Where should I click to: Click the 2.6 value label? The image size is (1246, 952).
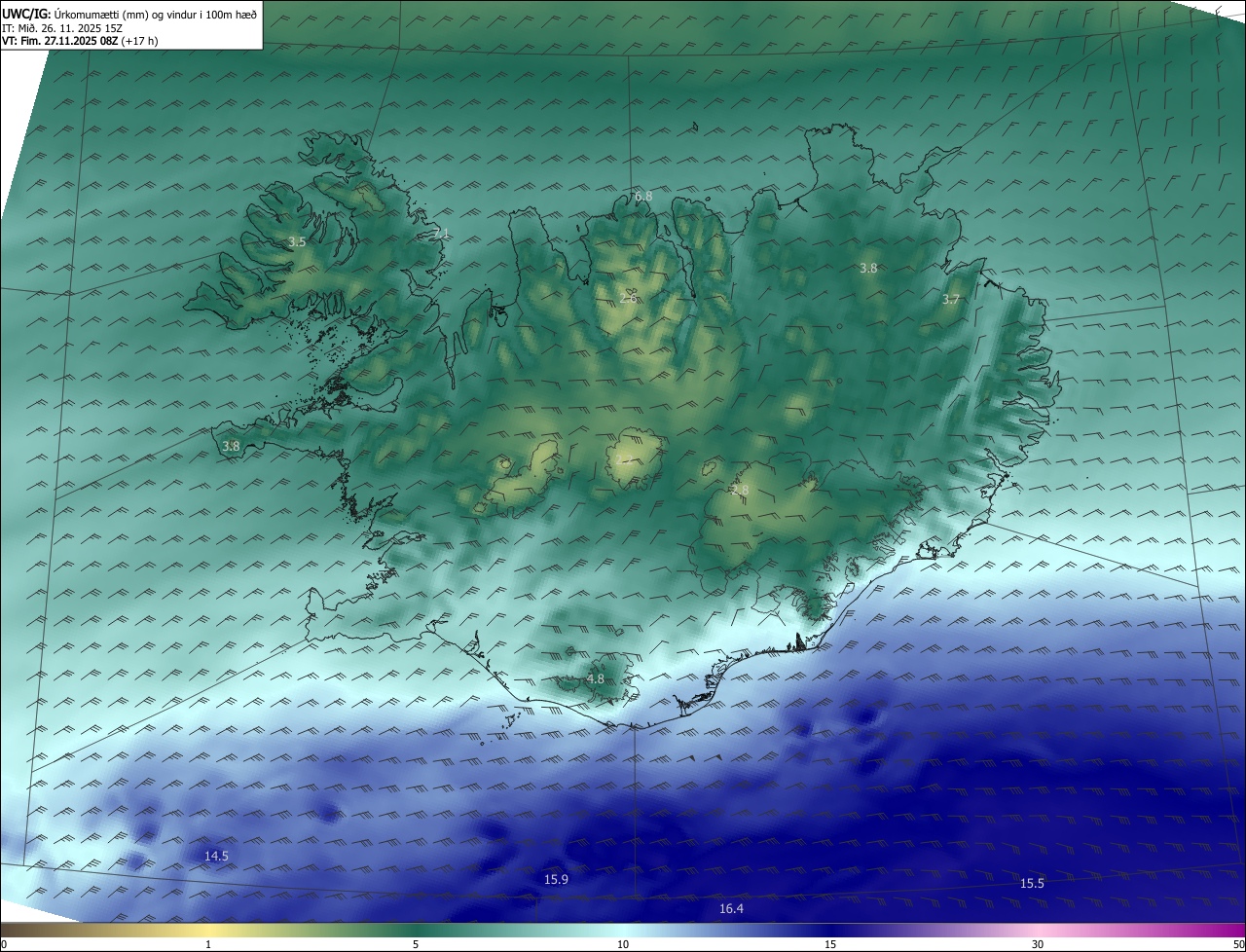point(629,298)
